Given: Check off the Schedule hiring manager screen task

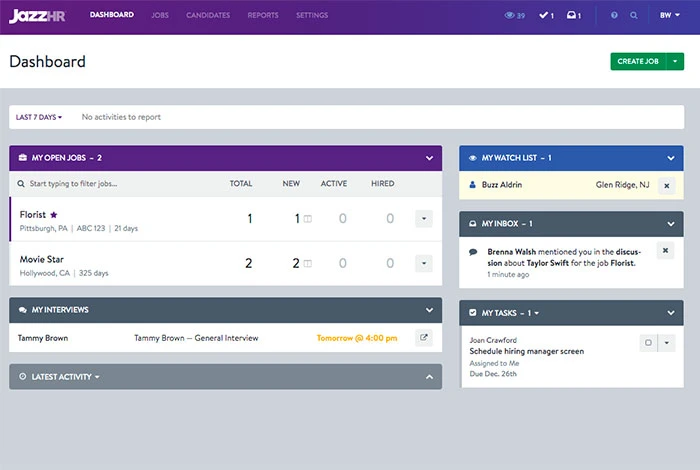Looking at the screenshot, I should point(648,342).
